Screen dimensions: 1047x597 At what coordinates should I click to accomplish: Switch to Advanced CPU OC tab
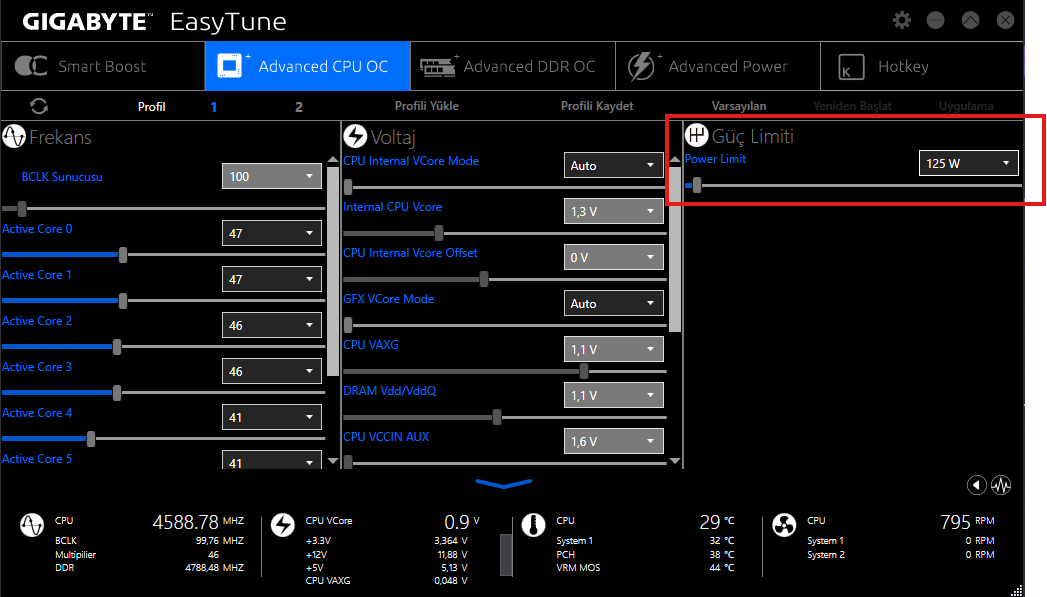308,66
